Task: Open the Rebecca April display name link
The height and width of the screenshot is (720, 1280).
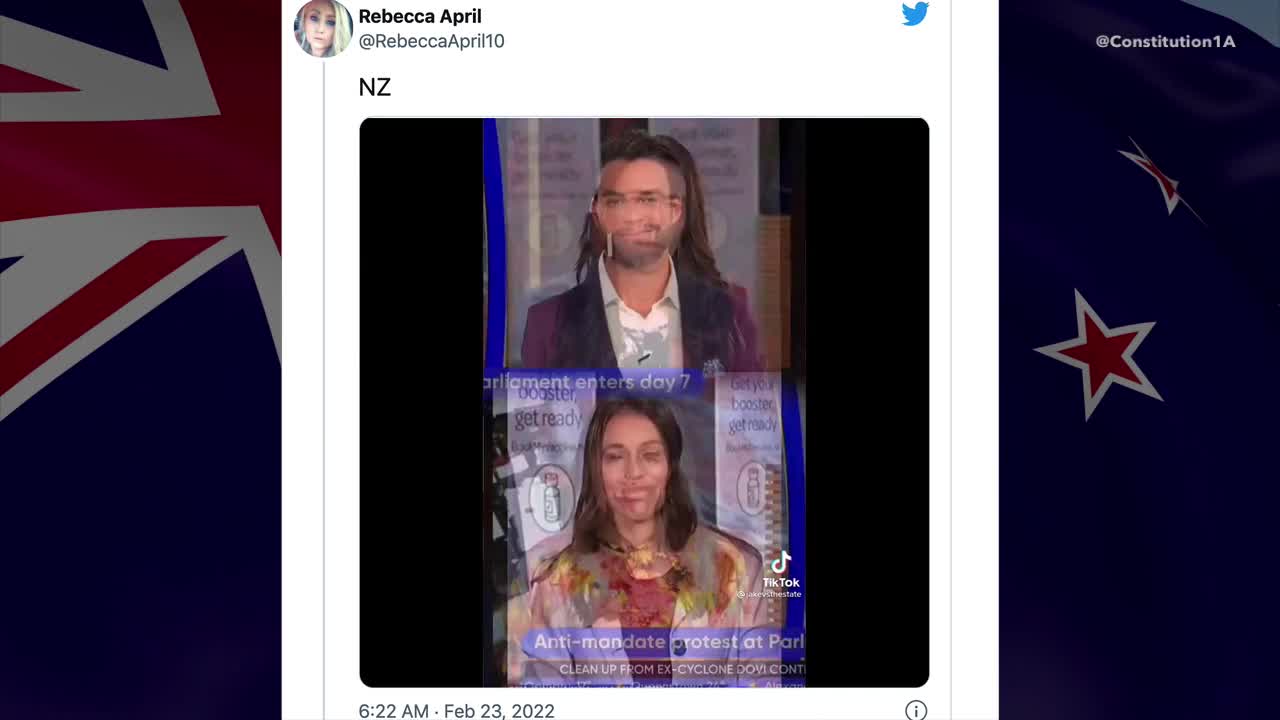Action: pyautogui.click(x=420, y=16)
